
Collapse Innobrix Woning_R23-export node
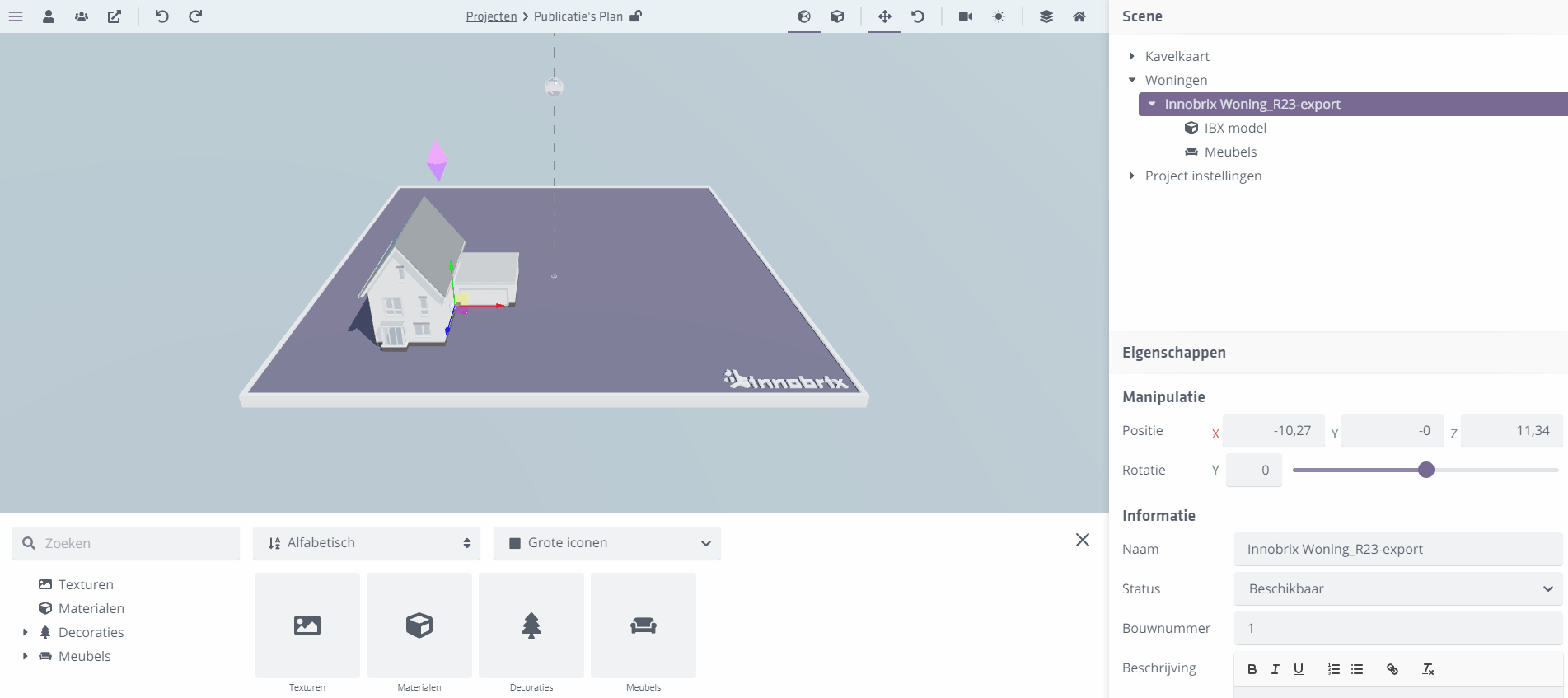(x=1152, y=104)
